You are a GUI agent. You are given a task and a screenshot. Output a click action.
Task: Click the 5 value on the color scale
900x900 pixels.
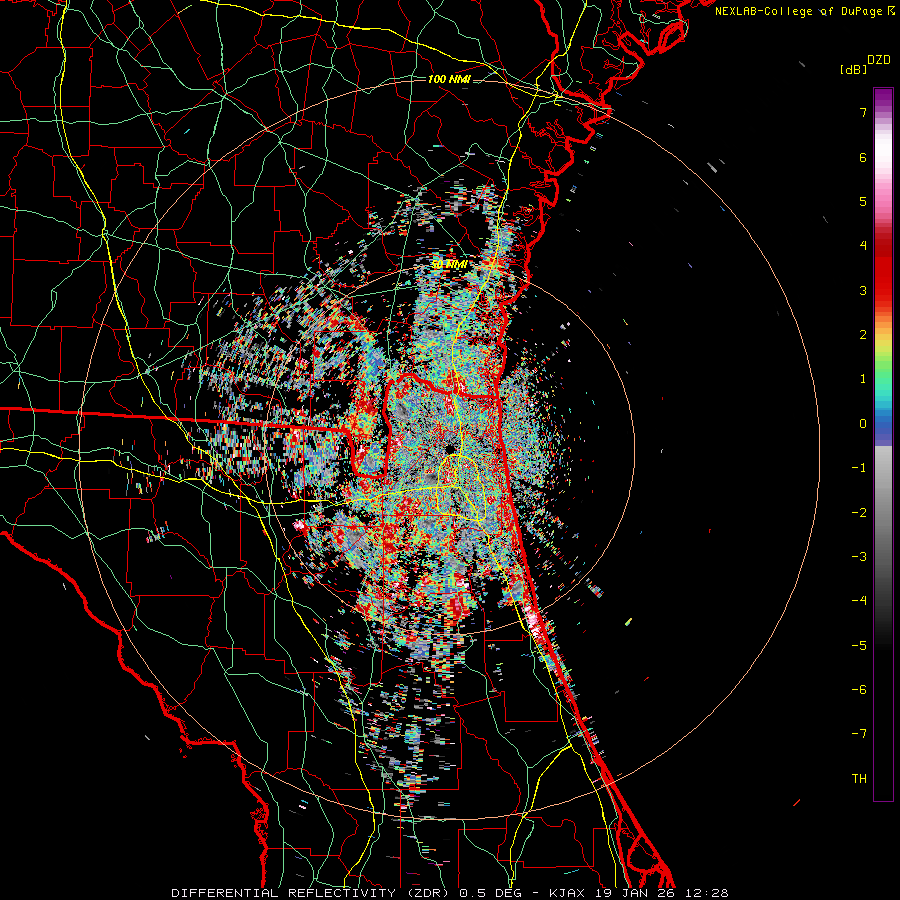pos(863,201)
